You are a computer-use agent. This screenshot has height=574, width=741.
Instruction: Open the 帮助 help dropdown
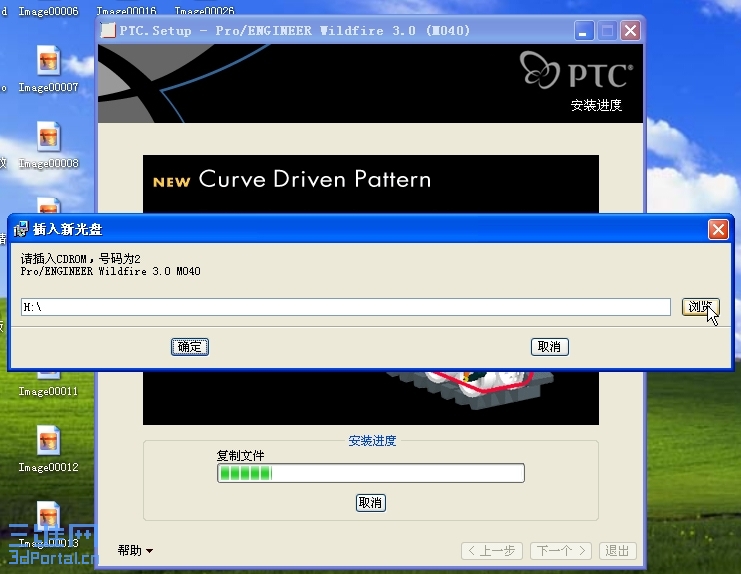tap(135, 550)
